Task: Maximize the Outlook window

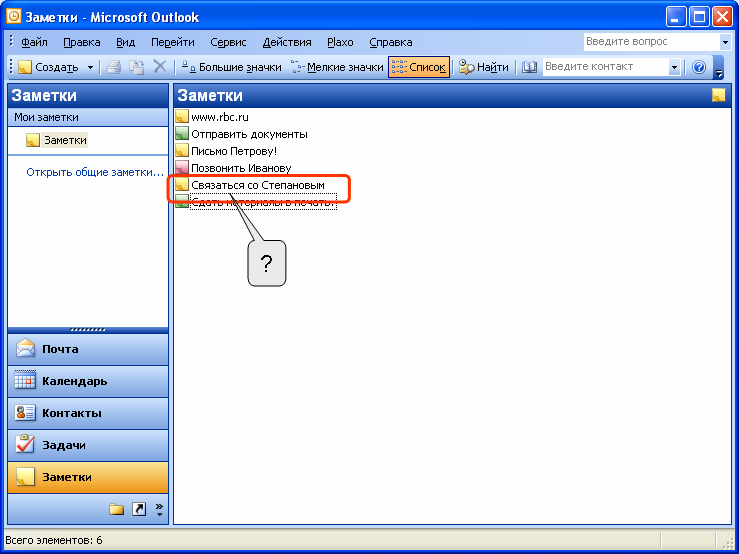Action: [699, 17]
